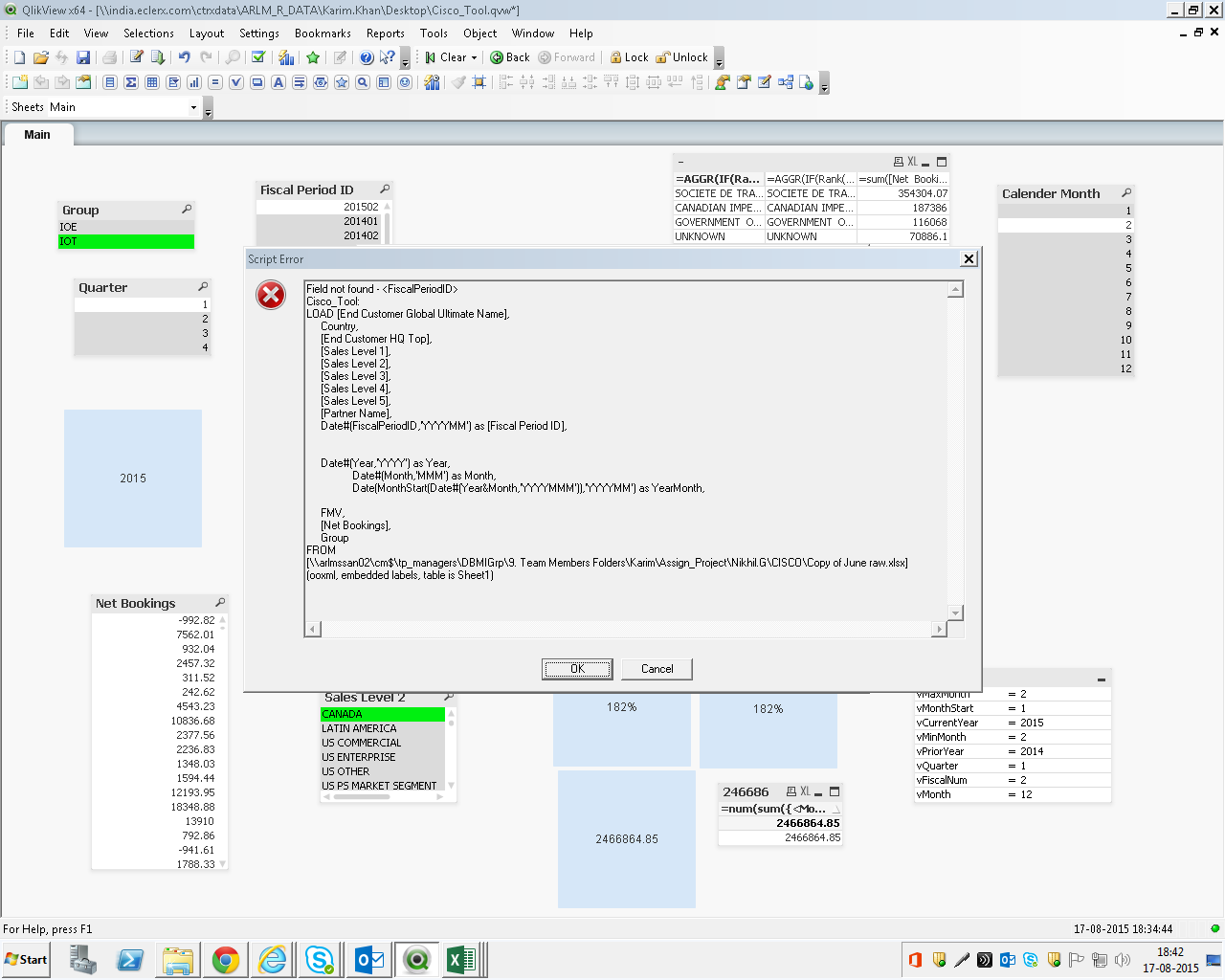1225x980 pixels.
Task: Open Google Chrome from the taskbar
Action: pyautogui.click(x=226, y=960)
